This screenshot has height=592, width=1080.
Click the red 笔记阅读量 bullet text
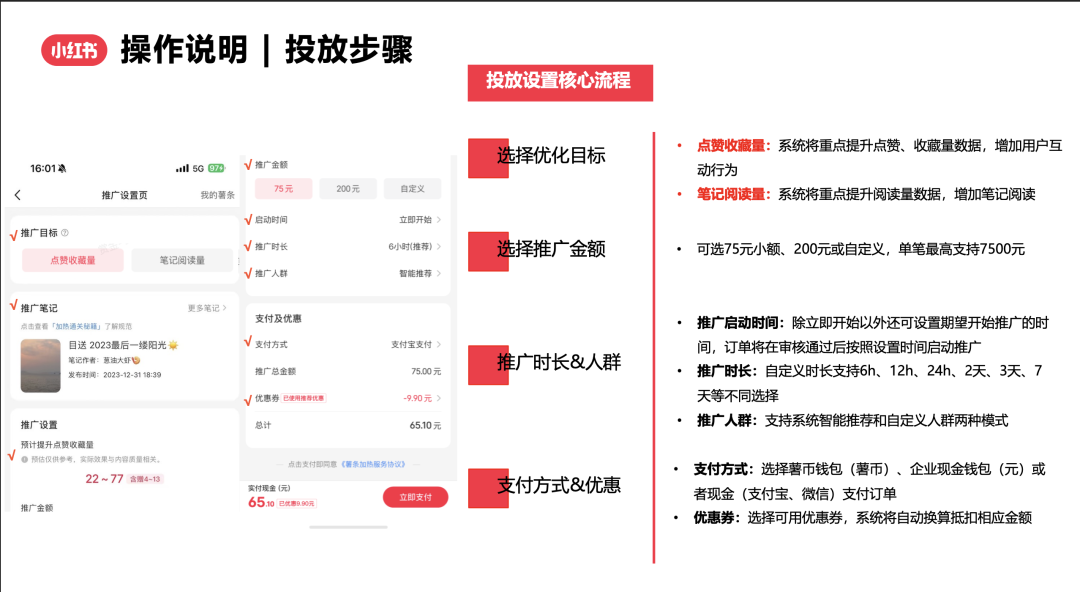[x=734, y=194]
